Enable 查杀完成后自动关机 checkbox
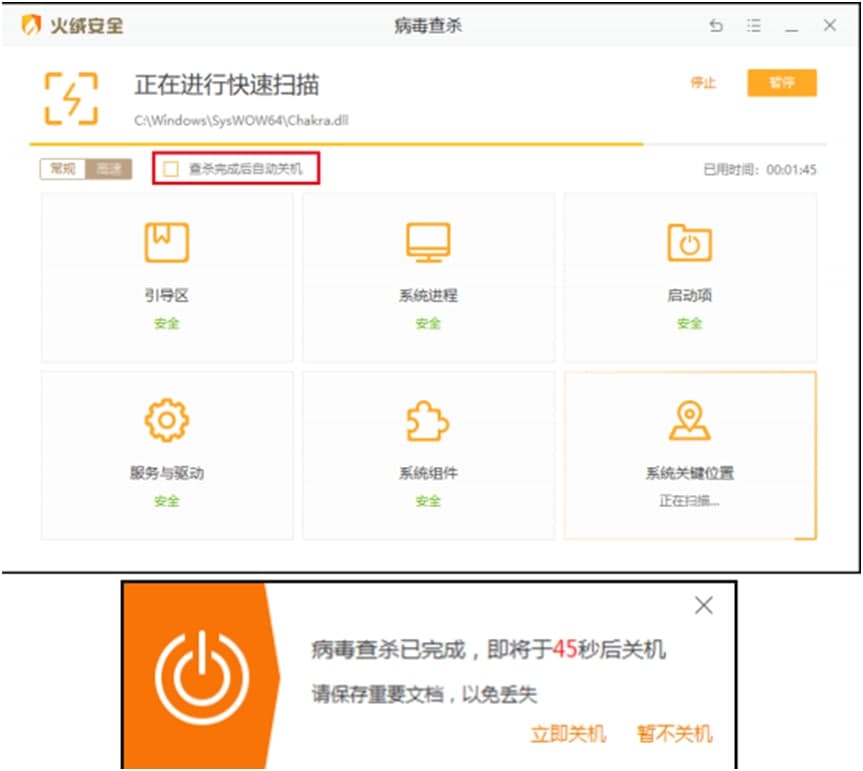863x771 pixels. (171, 168)
